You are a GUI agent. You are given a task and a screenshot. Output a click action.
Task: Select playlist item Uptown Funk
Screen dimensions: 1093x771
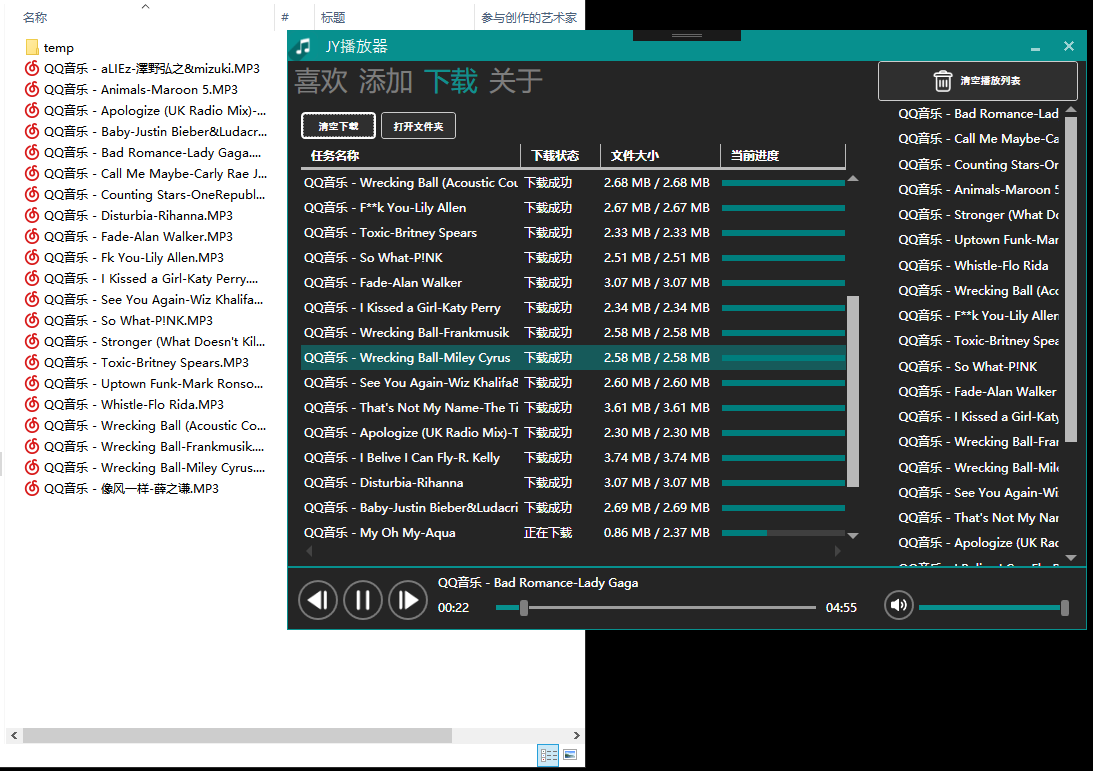click(x=978, y=240)
